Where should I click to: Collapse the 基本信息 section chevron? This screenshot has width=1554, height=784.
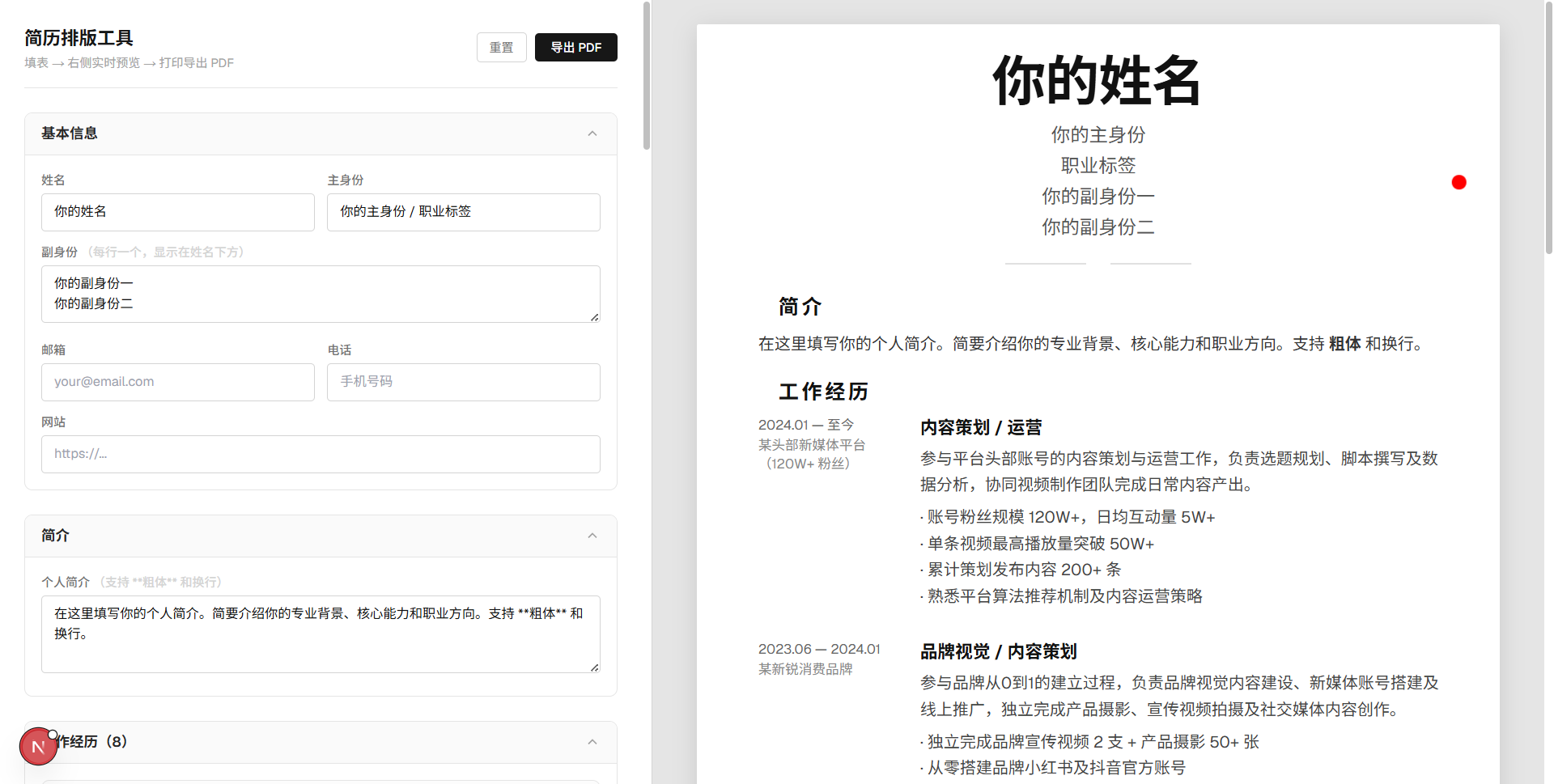[x=592, y=133]
